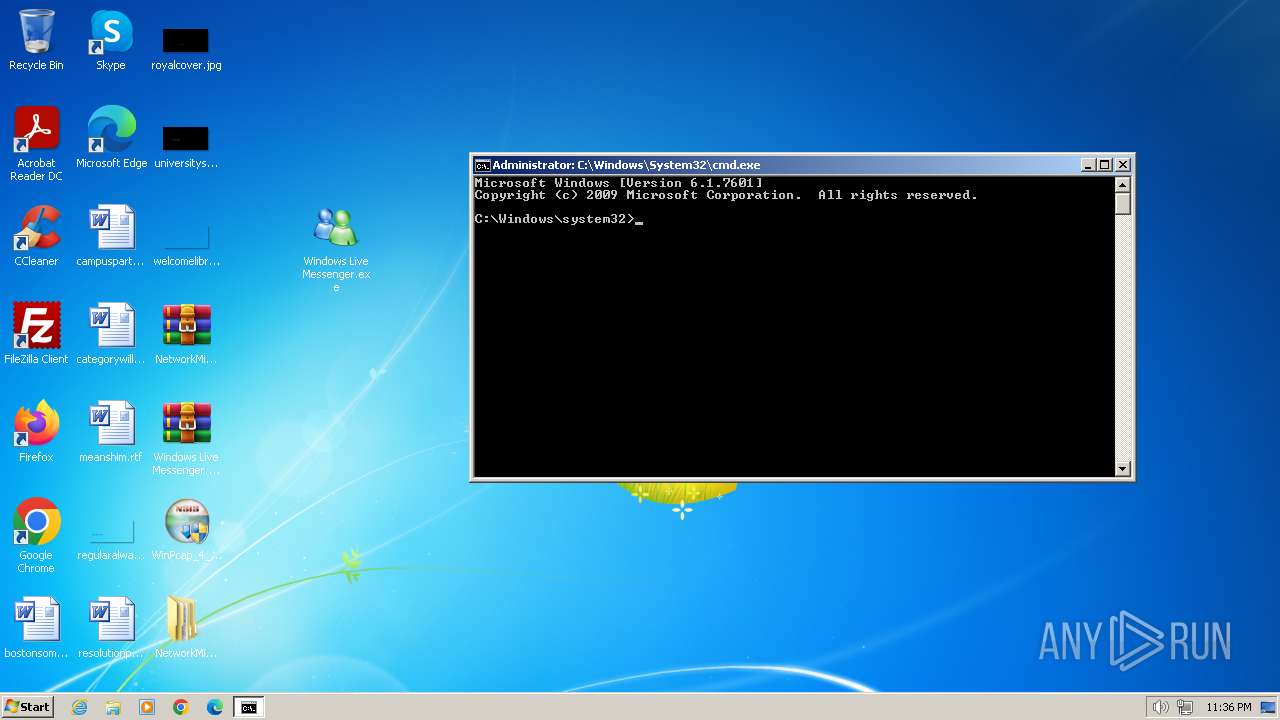This screenshot has width=1280, height=720.
Task: Select NetworkMi... WinRAR archive icon
Action: click(186, 334)
